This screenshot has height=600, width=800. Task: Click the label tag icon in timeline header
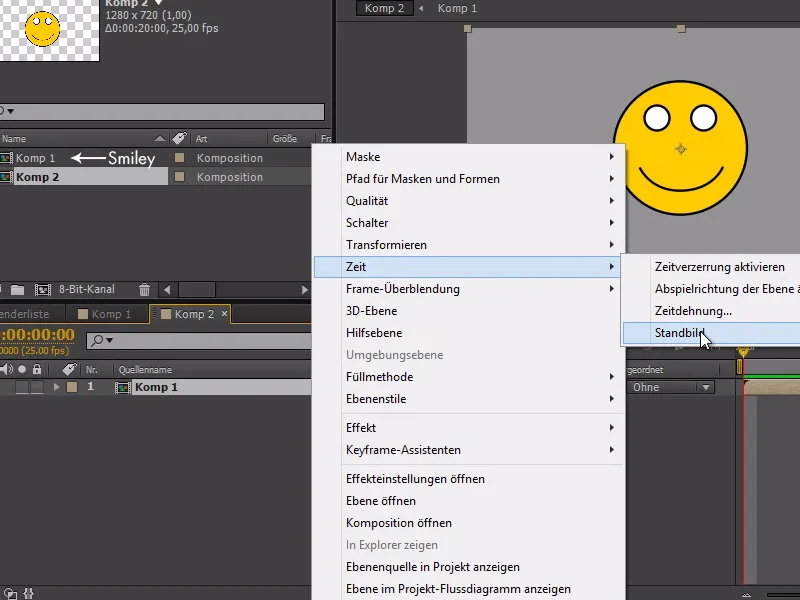69,369
